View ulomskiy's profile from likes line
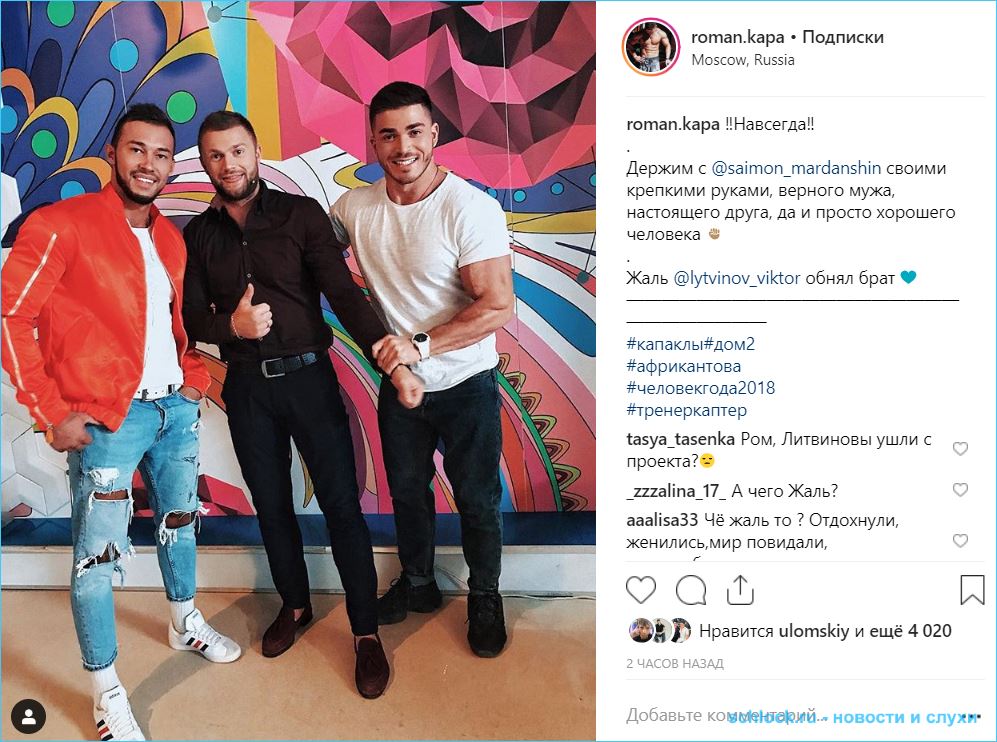Screen dimensions: 997x742 [x=814, y=631]
